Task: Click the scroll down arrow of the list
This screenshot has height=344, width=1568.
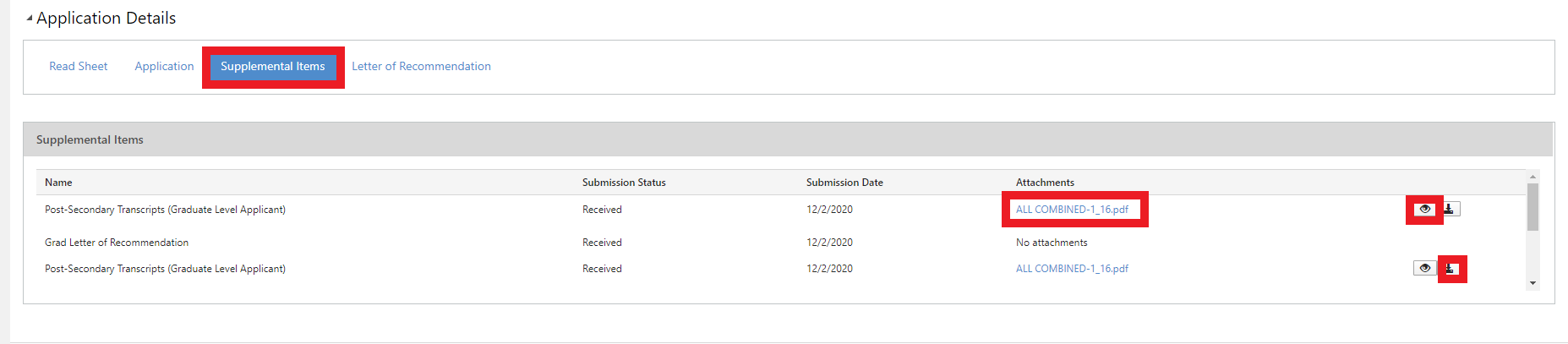Action: click(1532, 283)
